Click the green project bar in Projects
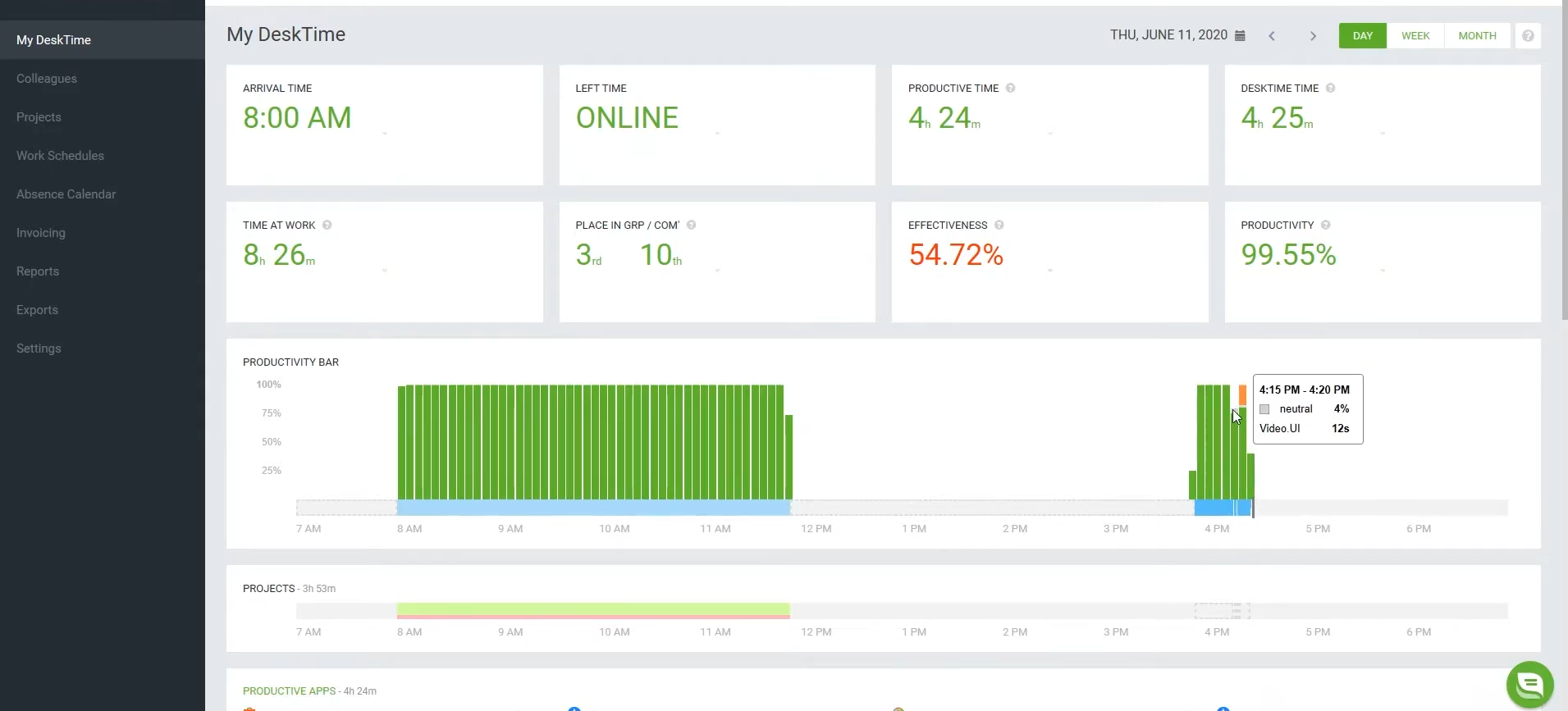 coord(593,609)
